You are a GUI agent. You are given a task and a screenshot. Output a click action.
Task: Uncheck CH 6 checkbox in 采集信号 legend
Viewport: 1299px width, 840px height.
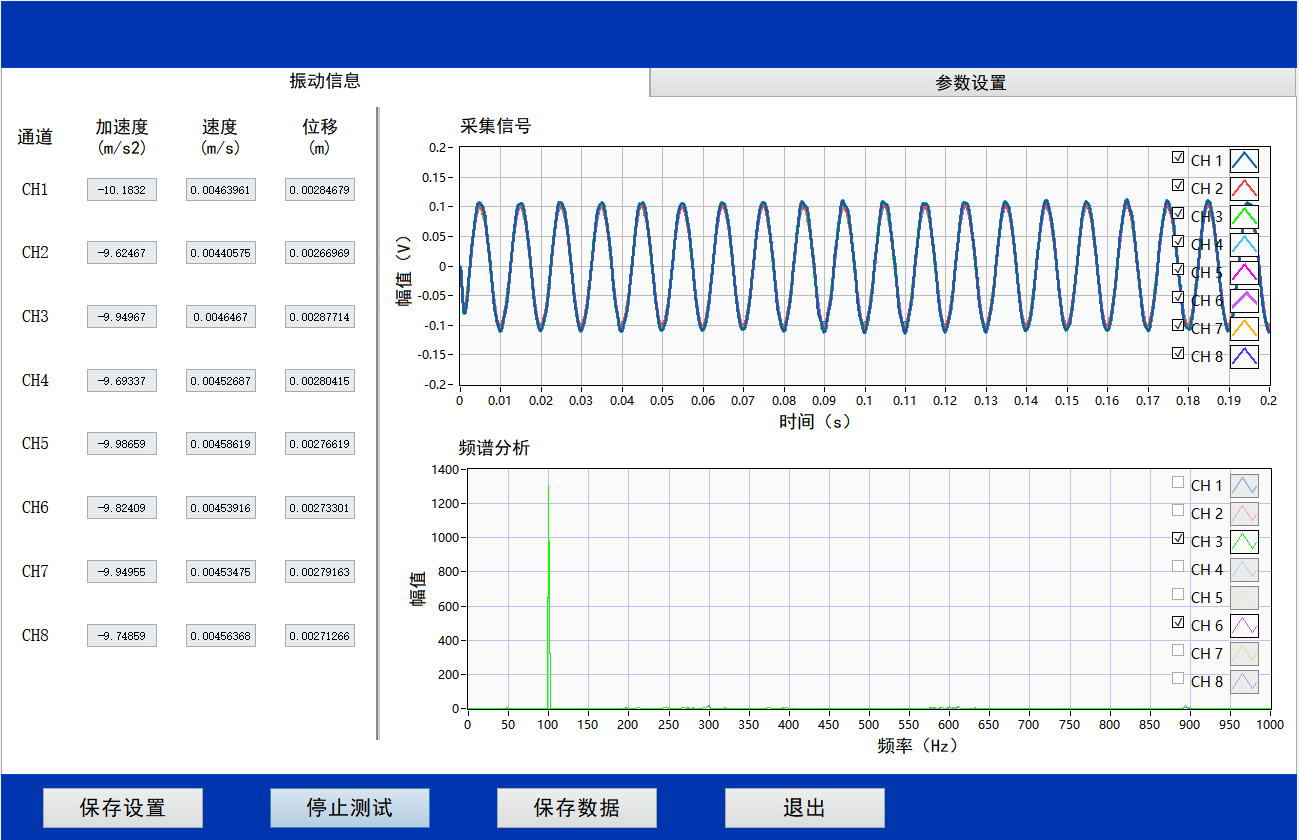(x=1178, y=297)
